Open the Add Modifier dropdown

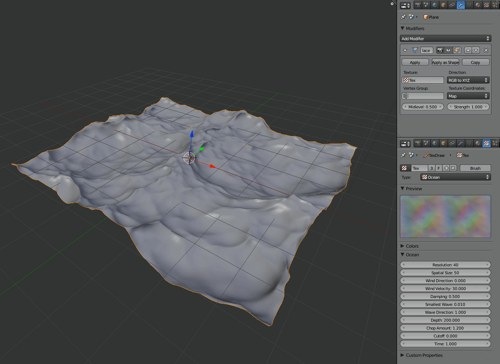445,39
